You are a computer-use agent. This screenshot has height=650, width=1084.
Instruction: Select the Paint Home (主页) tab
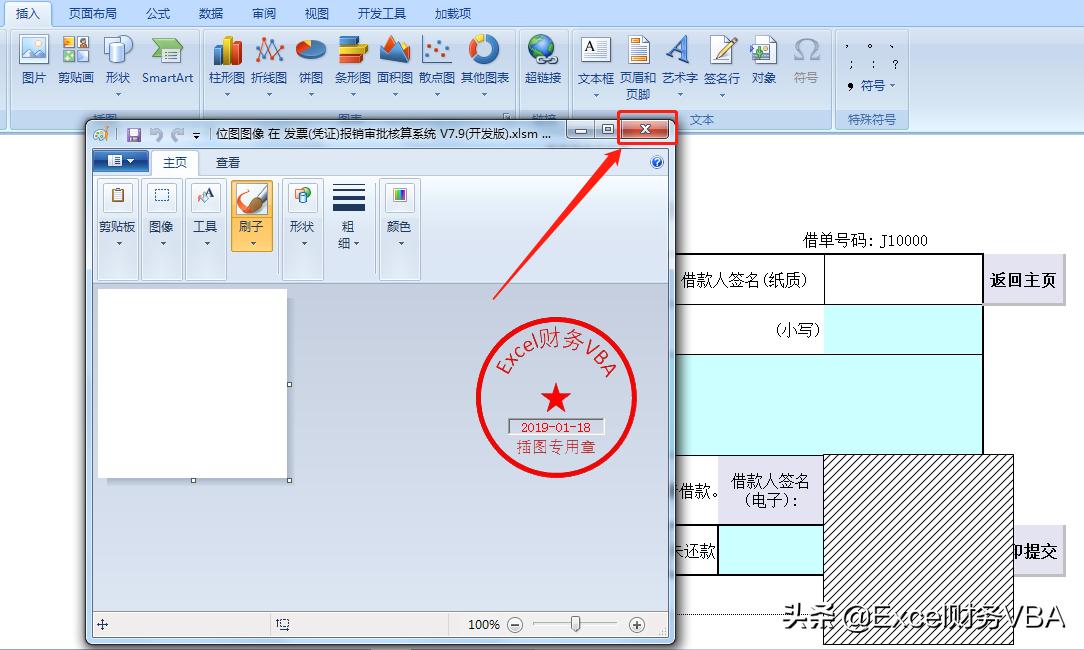175,162
